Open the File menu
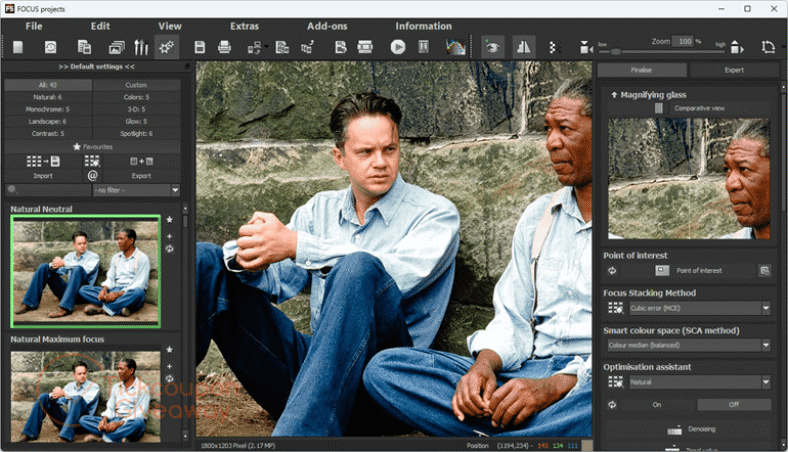The height and width of the screenshot is (452, 788). pos(34,26)
